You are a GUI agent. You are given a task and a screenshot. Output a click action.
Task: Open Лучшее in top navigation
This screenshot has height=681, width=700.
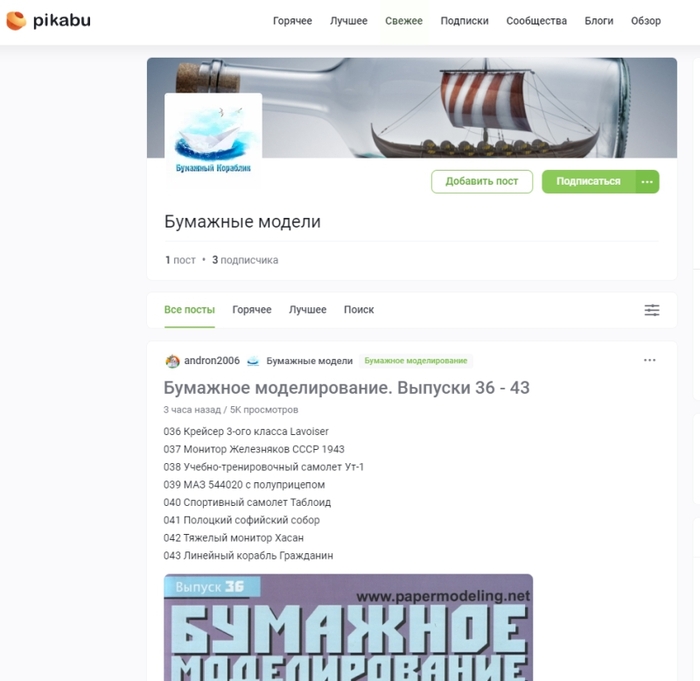(x=349, y=21)
